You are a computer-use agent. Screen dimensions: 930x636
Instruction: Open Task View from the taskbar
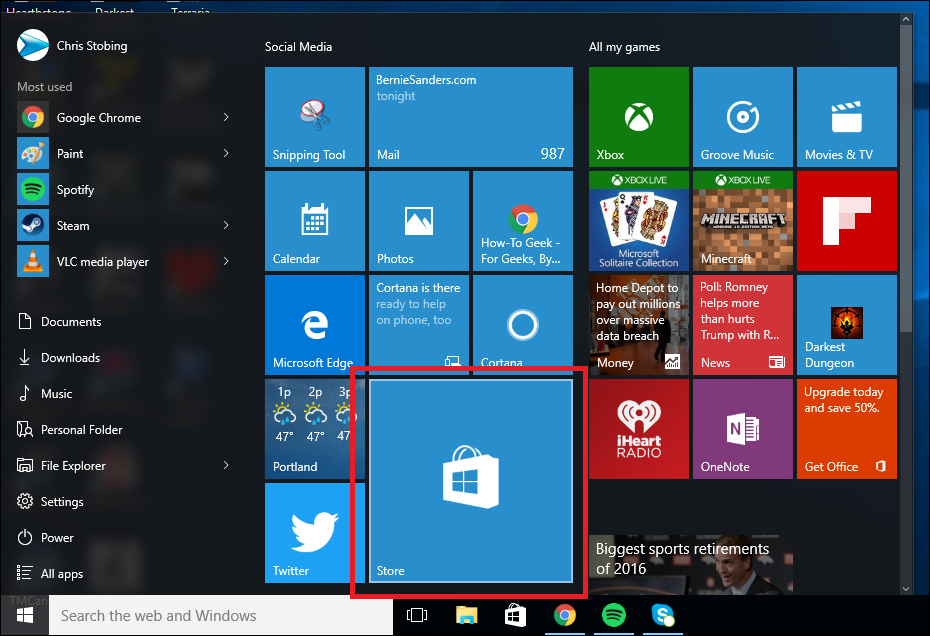417,615
